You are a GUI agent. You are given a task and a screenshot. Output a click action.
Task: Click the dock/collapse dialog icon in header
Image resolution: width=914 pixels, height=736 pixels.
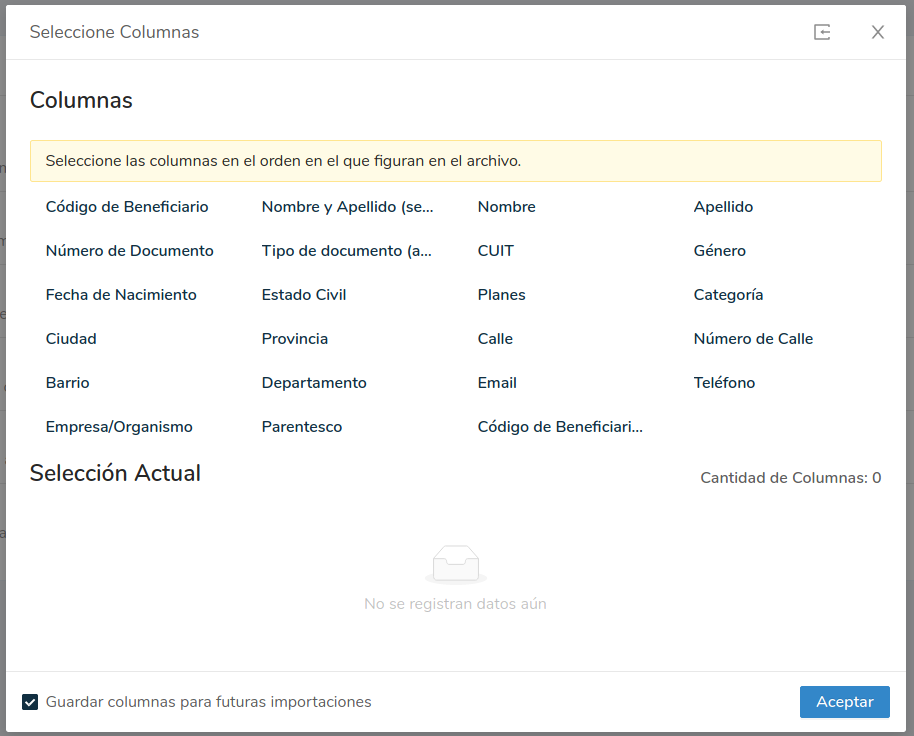click(822, 32)
